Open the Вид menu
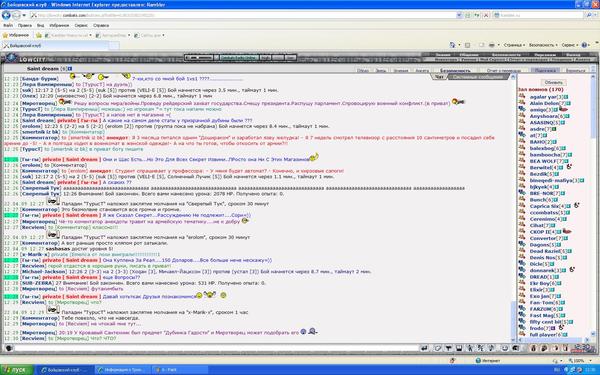This screenshot has height=375, width=600. pos(41,25)
